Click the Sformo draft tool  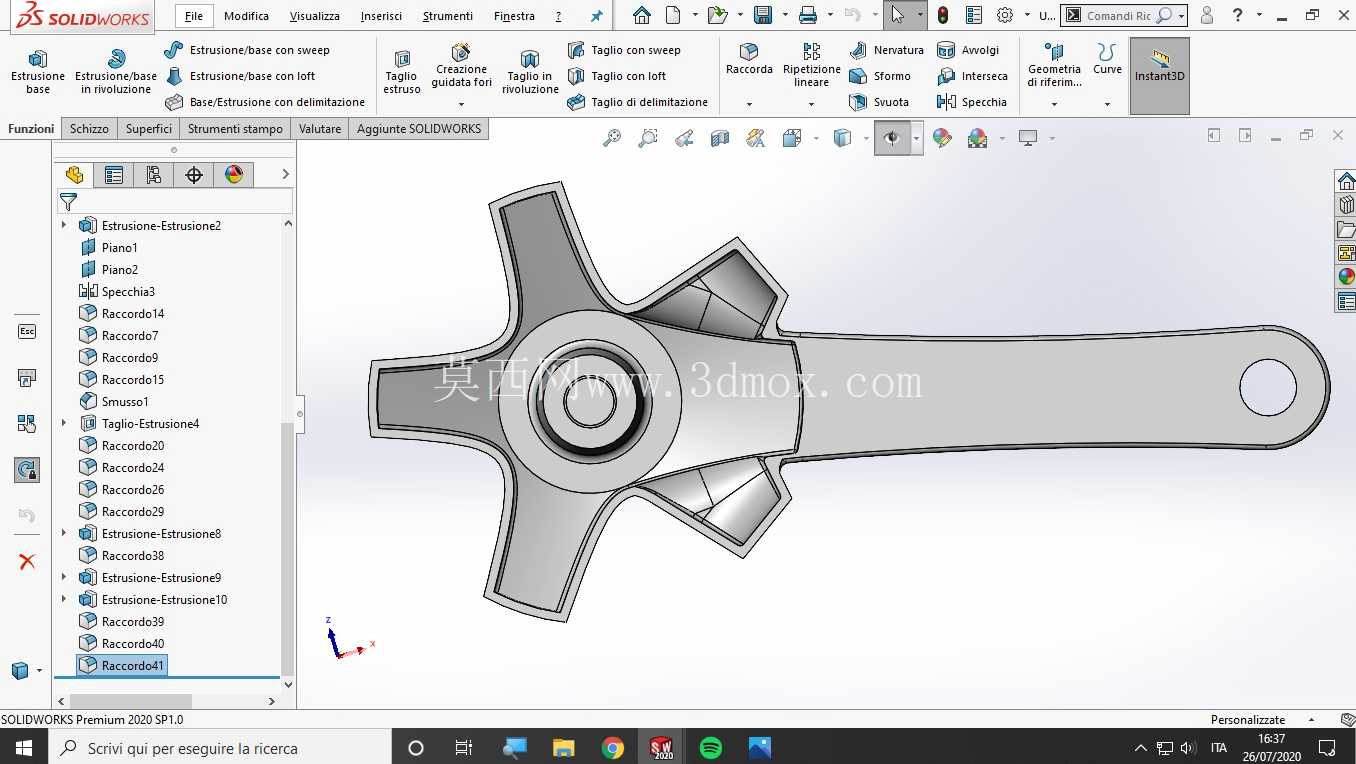[x=880, y=76]
